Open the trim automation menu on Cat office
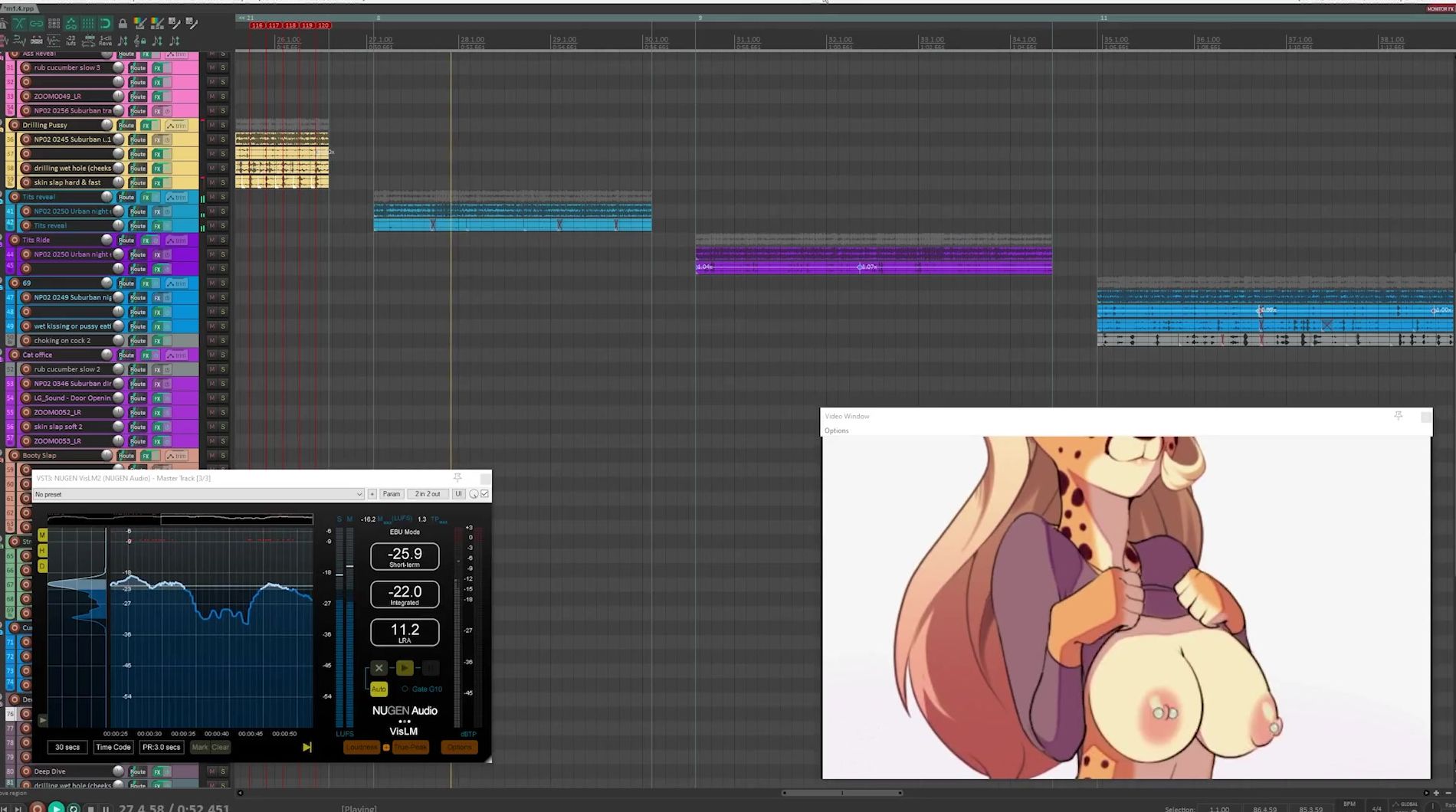 point(177,355)
